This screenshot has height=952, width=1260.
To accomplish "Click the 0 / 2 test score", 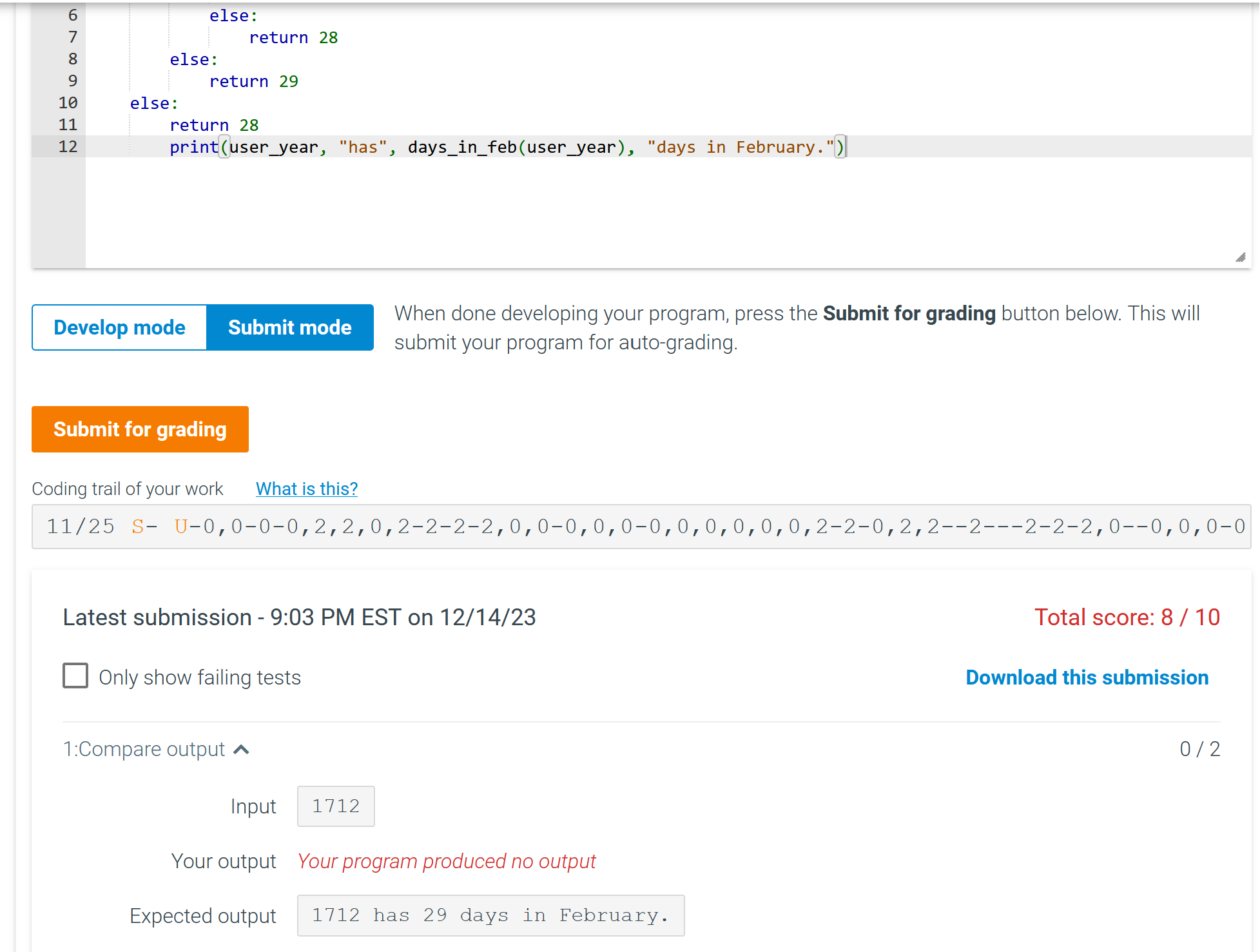I will tap(1199, 749).
